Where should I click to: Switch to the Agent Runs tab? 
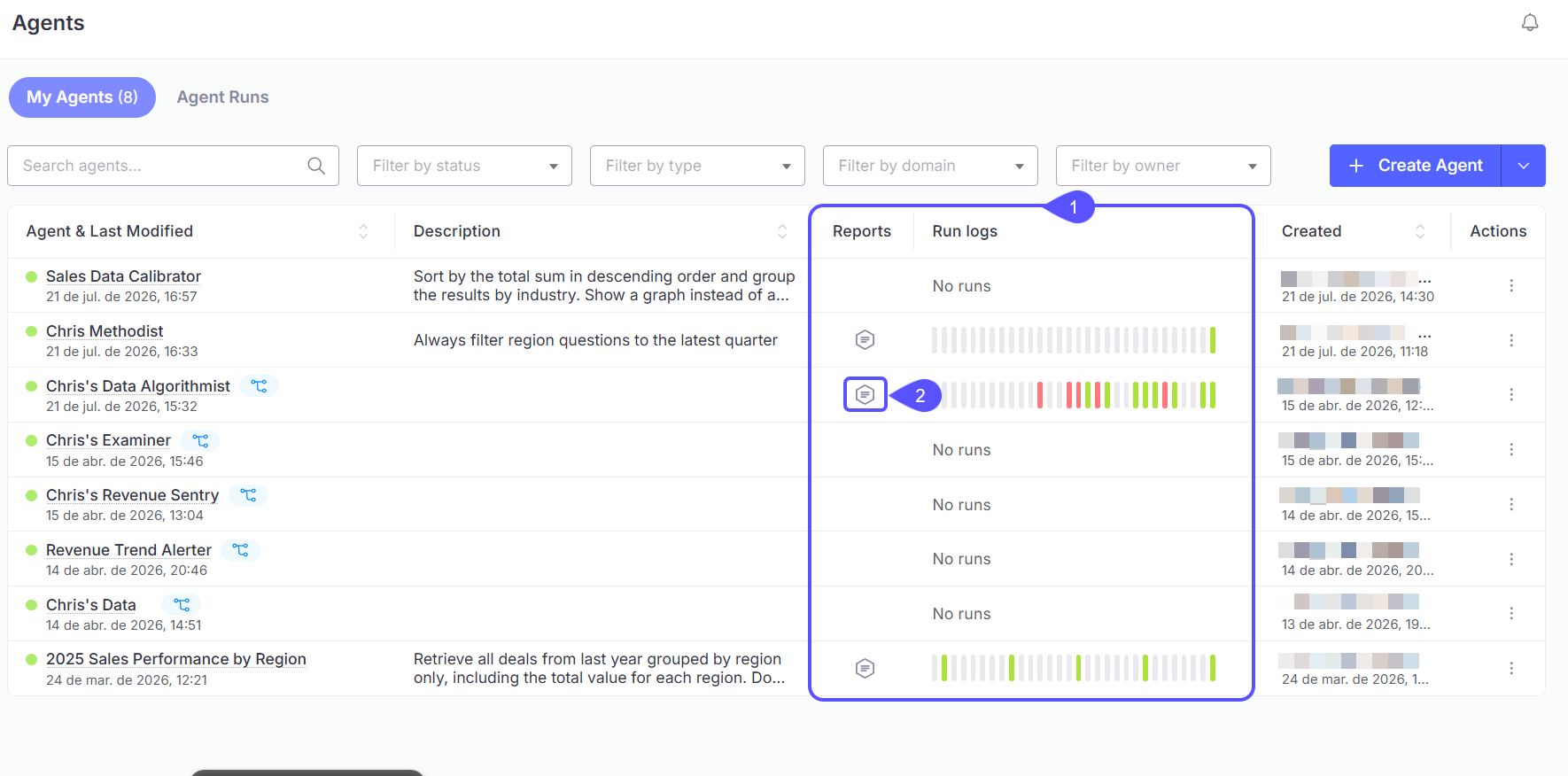223,97
